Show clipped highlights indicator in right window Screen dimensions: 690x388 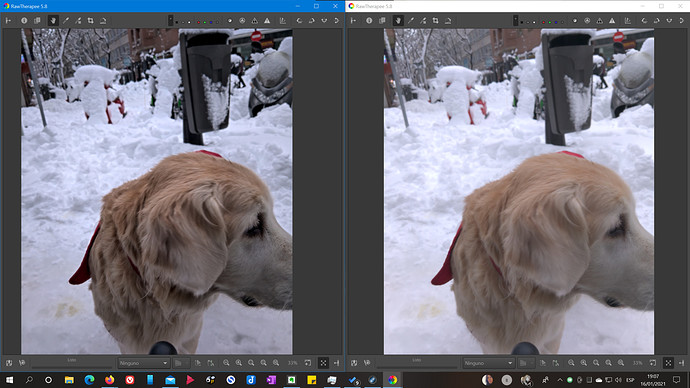click(x=612, y=21)
